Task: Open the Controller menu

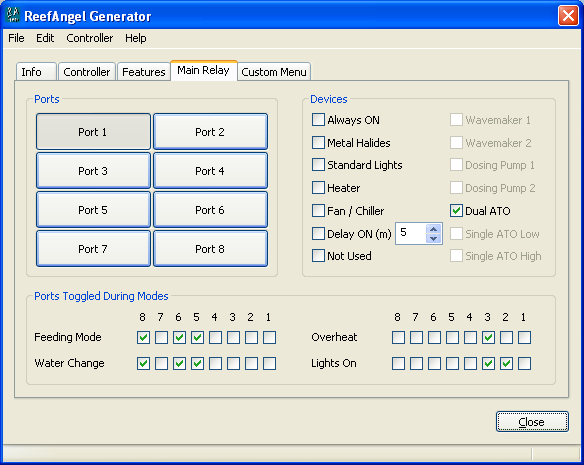Action: tap(89, 38)
